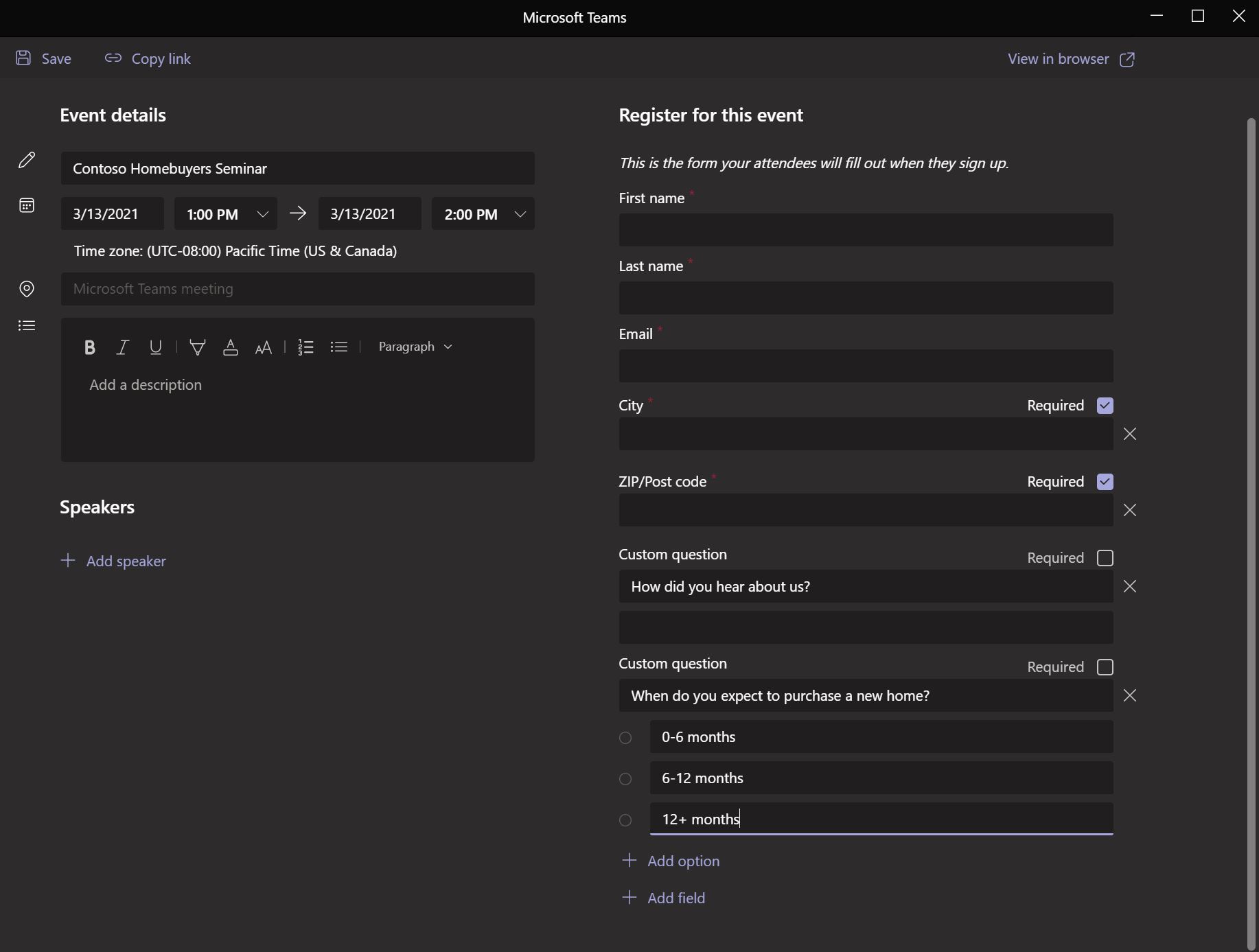Screen dimensions: 1259x952
Task: Click the First name input field
Action: click(866, 230)
